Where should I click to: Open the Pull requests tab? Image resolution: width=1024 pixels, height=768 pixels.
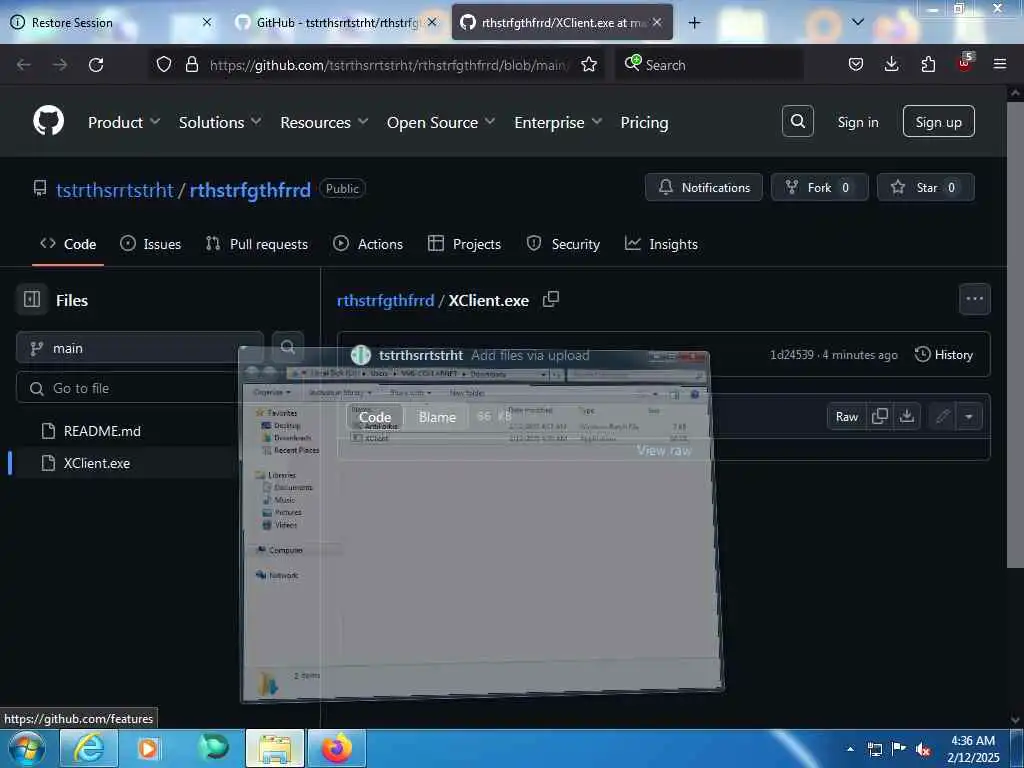tap(257, 244)
